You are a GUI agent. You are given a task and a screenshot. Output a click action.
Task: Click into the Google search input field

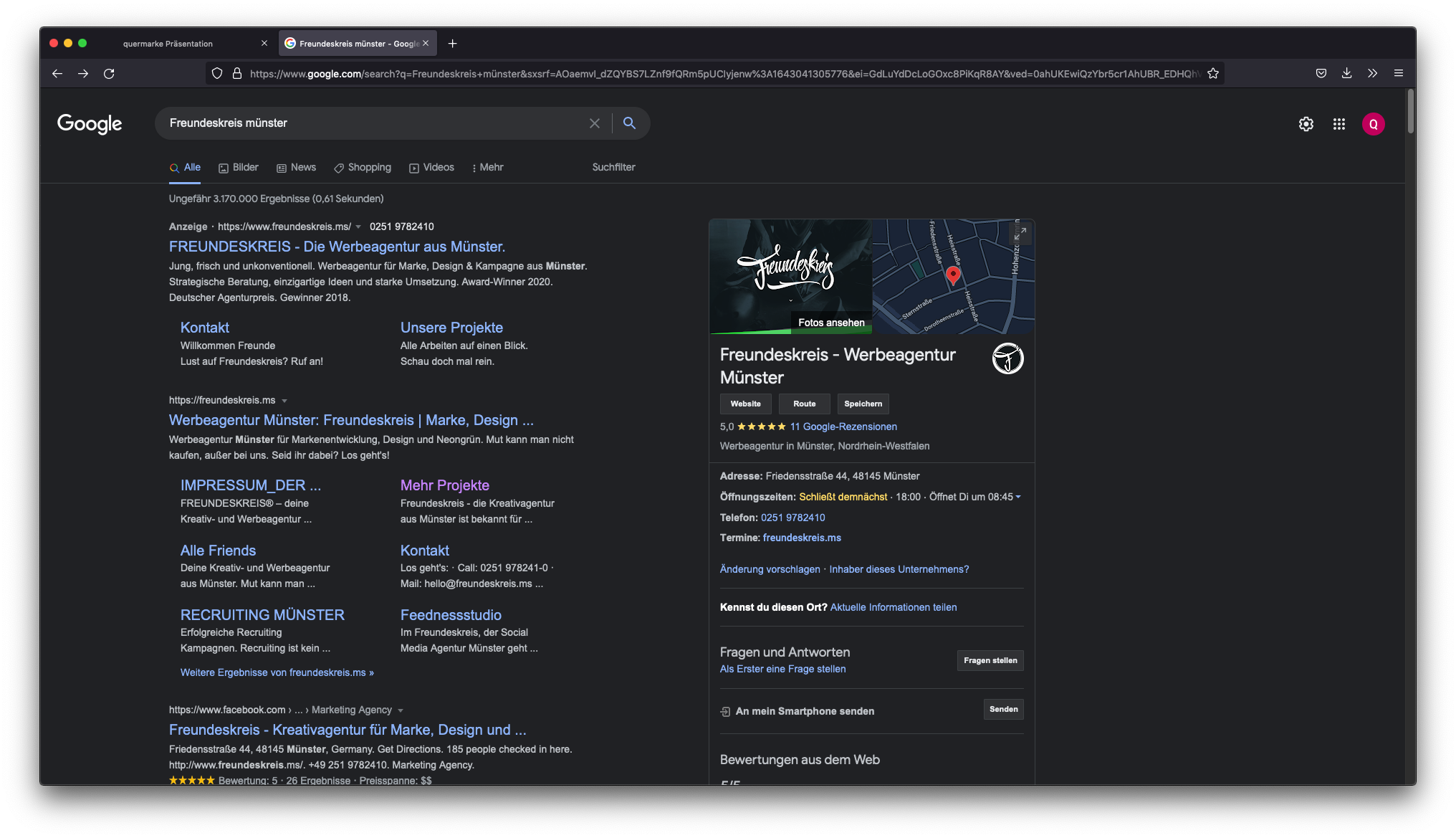pyautogui.click(x=373, y=123)
